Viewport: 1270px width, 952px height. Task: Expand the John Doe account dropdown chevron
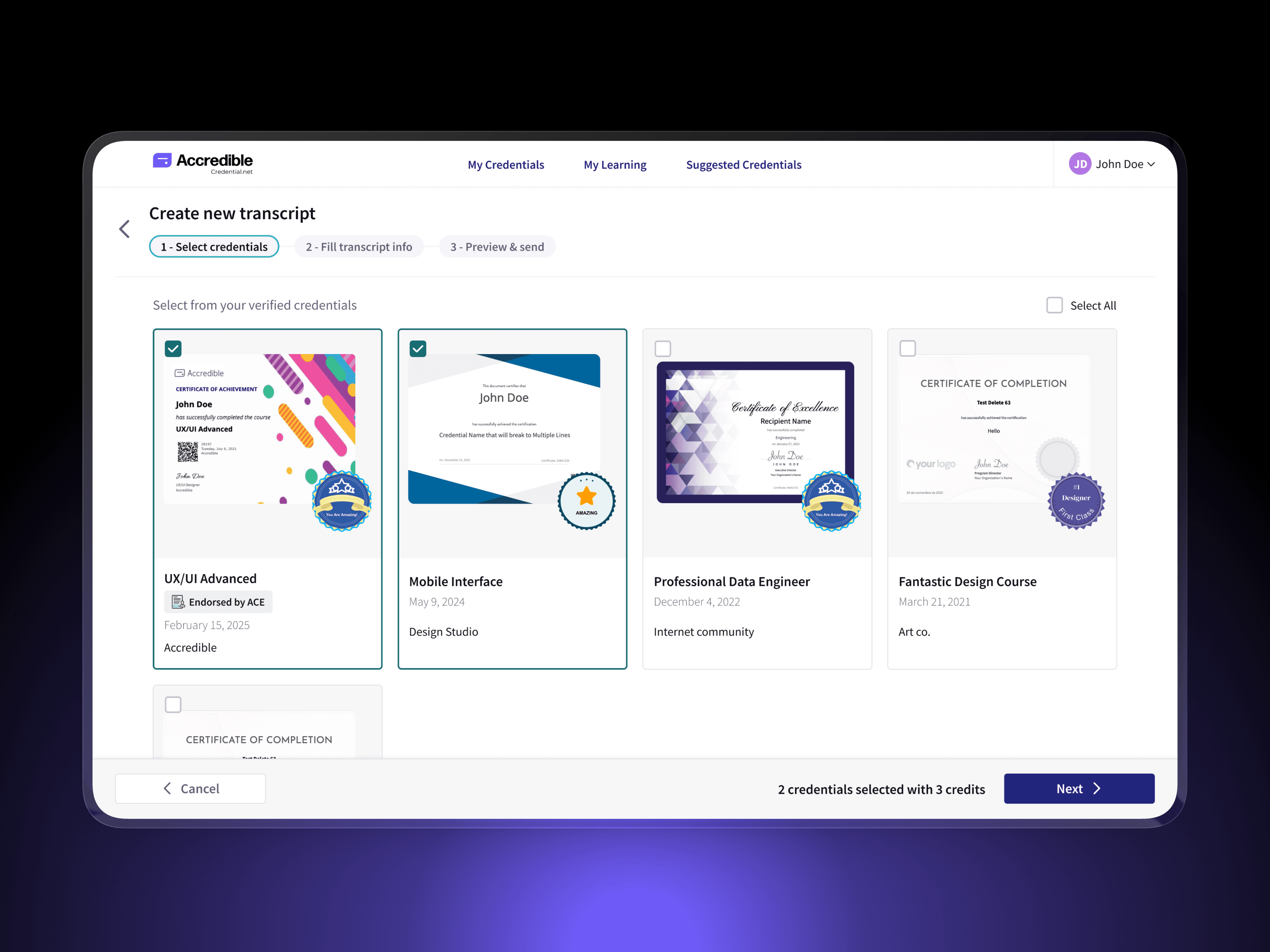tap(1151, 165)
